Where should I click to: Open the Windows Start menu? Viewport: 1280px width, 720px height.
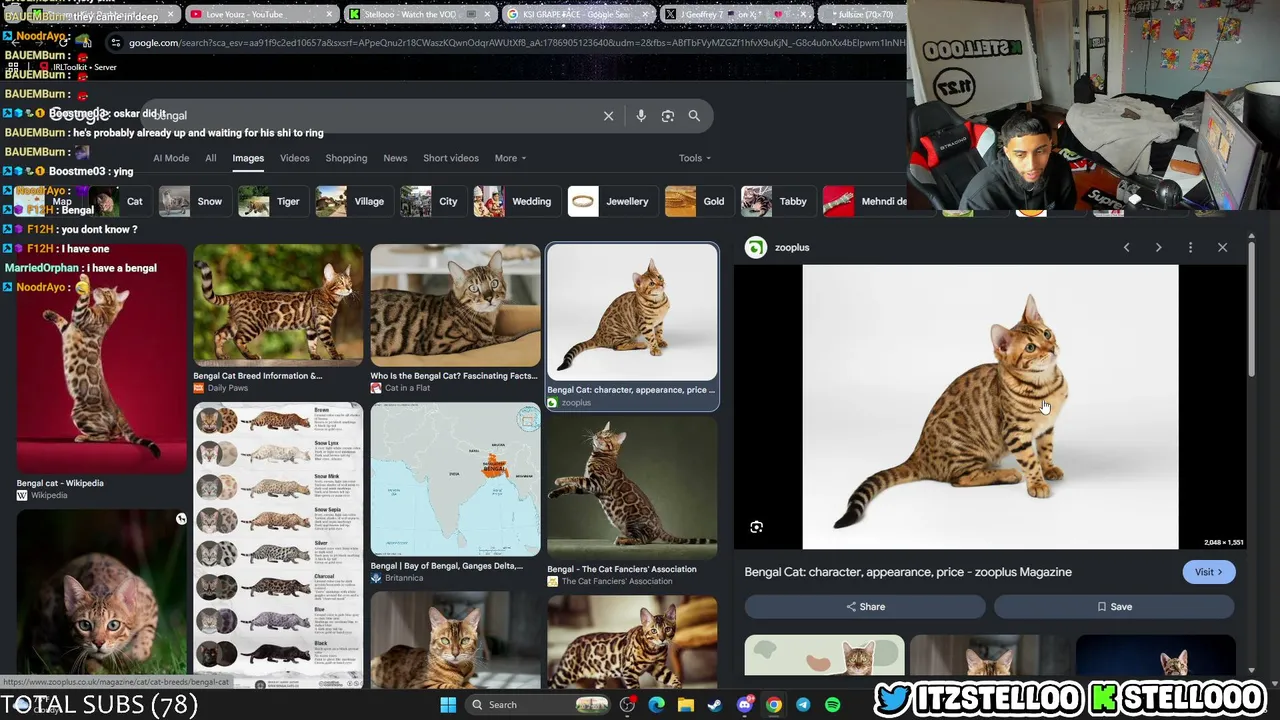[448, 705]
